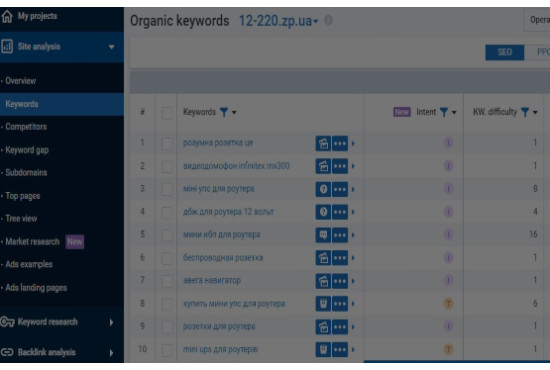The height and width of the screenshot is (370, 550).
Task: Open more options for авега навигатор
Action: [340, 281]
